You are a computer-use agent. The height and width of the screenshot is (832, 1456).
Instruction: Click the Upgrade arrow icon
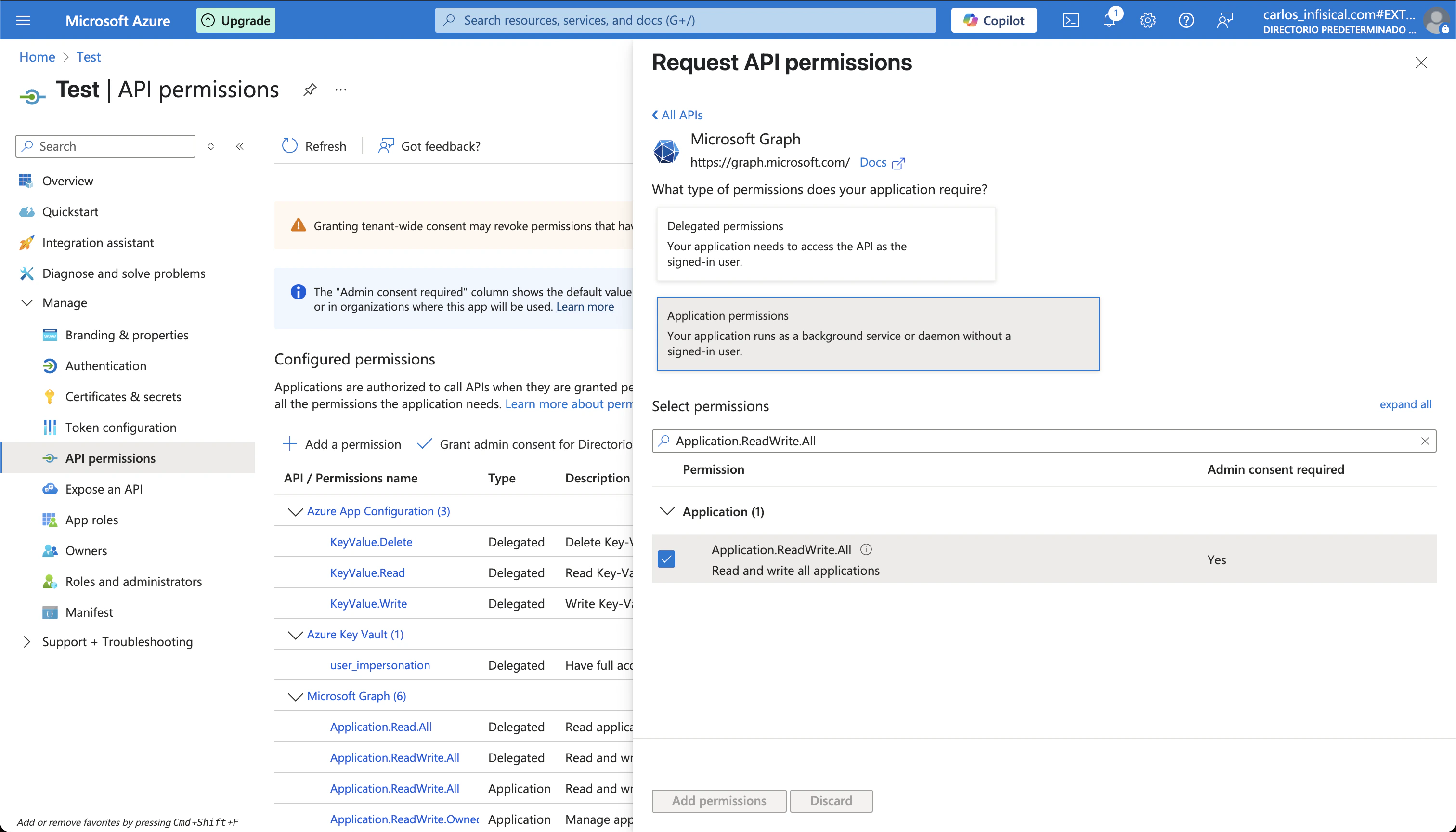point(208,21)
